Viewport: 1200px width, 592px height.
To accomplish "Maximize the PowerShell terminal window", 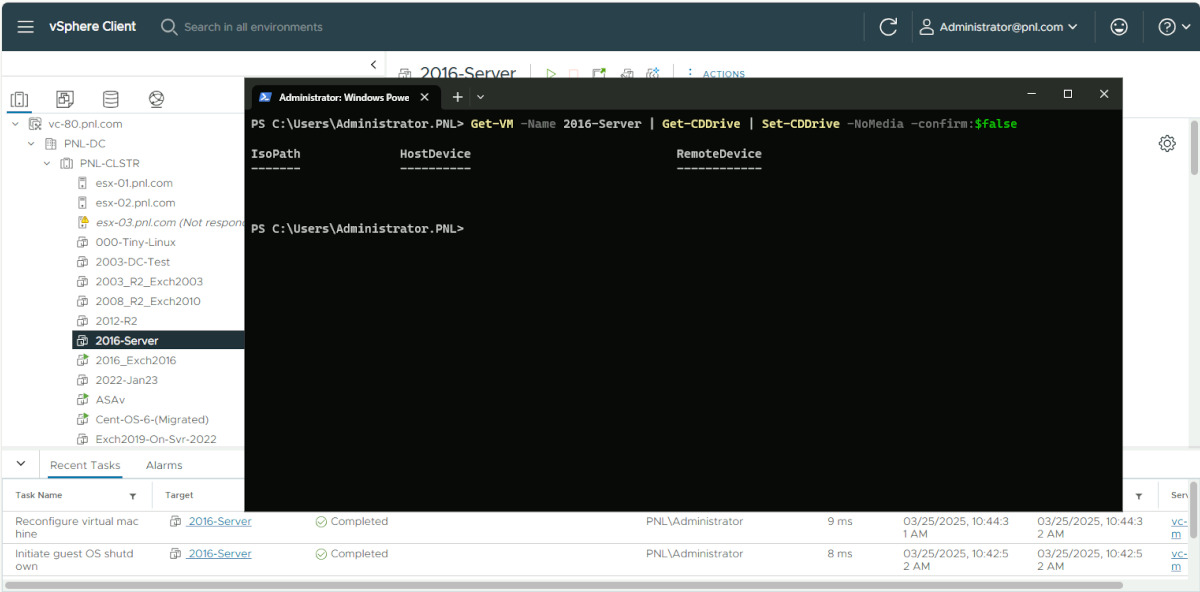I will (x=1068, y=94).
